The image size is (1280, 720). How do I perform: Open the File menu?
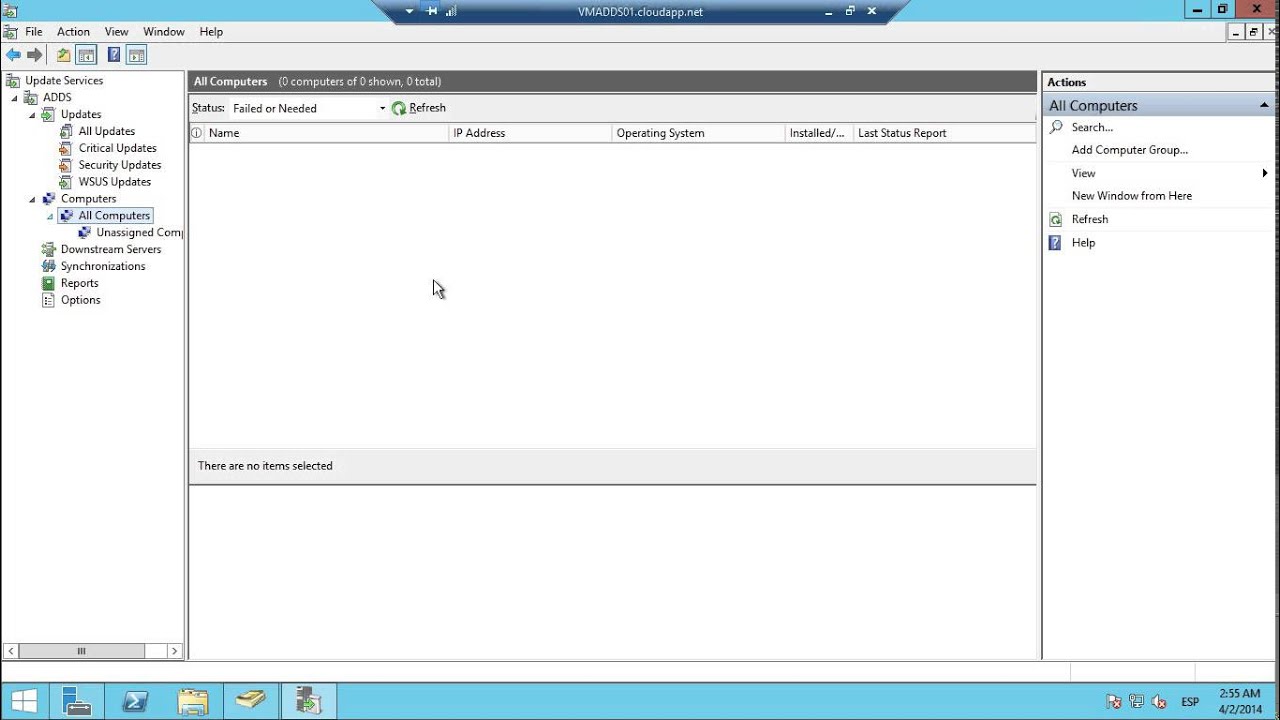(x=34, y=32)
